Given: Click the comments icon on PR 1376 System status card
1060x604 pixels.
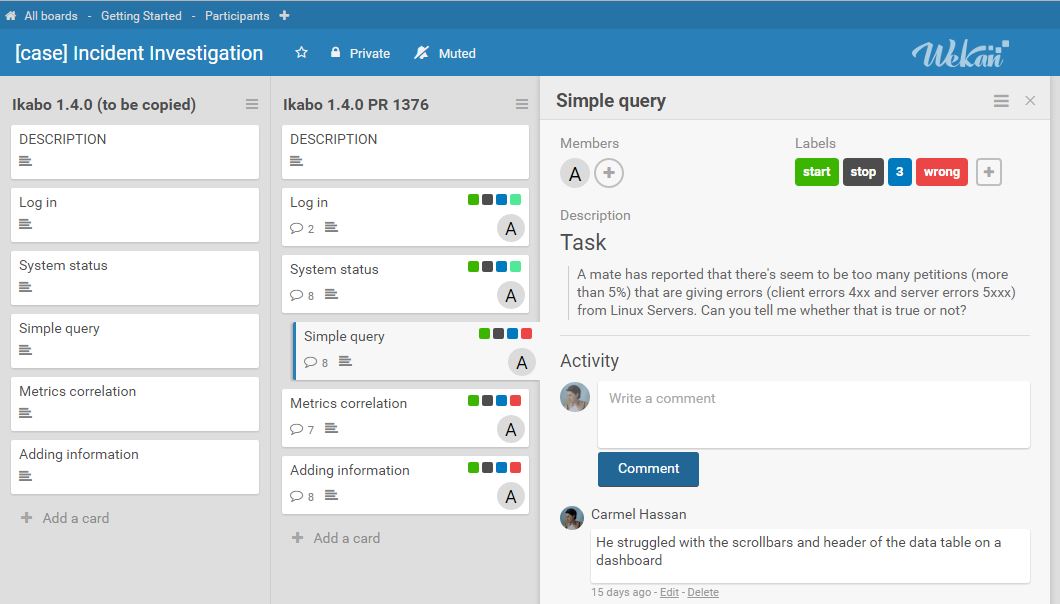Looking at the screenshot, I should 296,295.
